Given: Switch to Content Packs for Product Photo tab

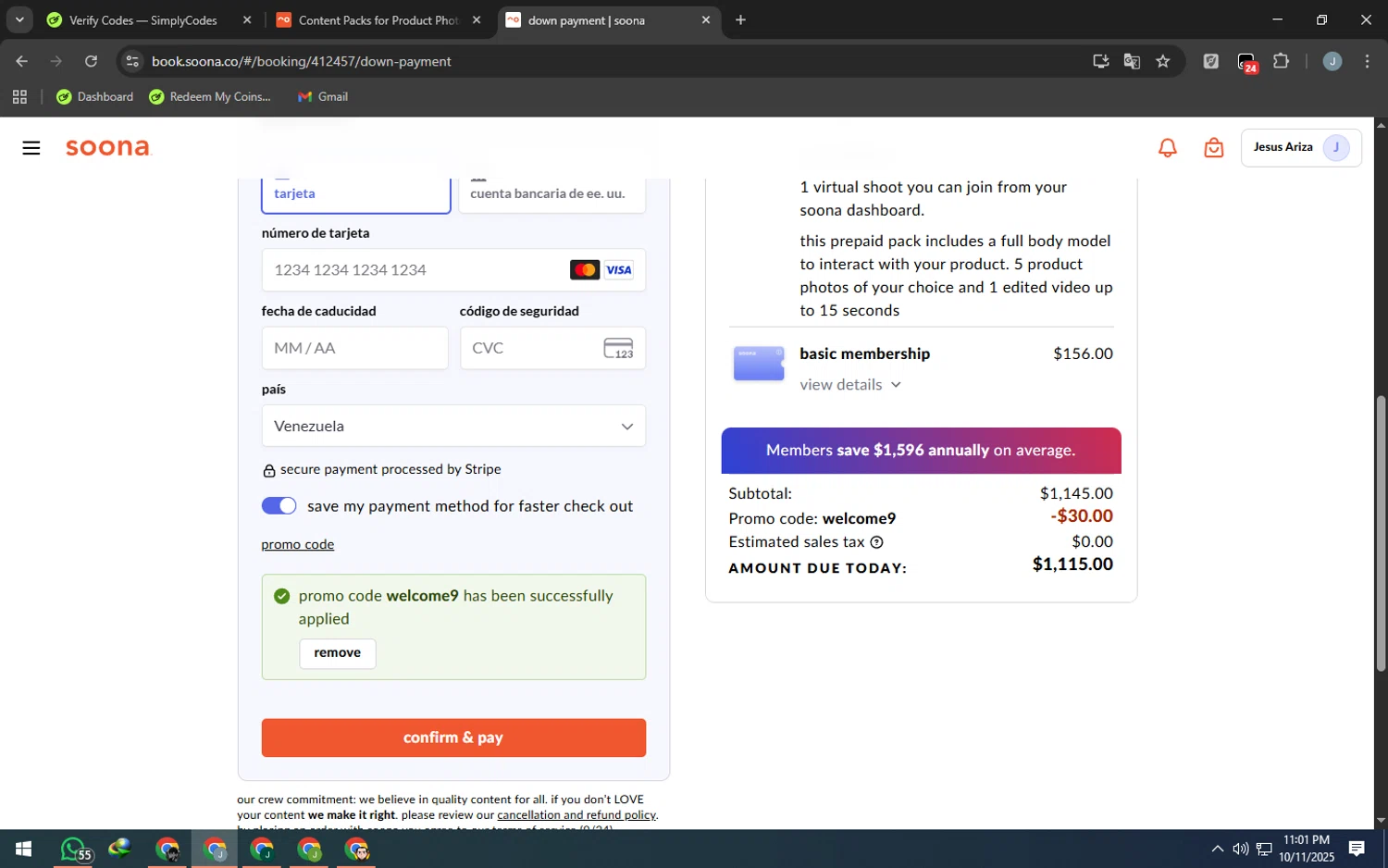Looking at the screenshot, I should pos(378,20).
